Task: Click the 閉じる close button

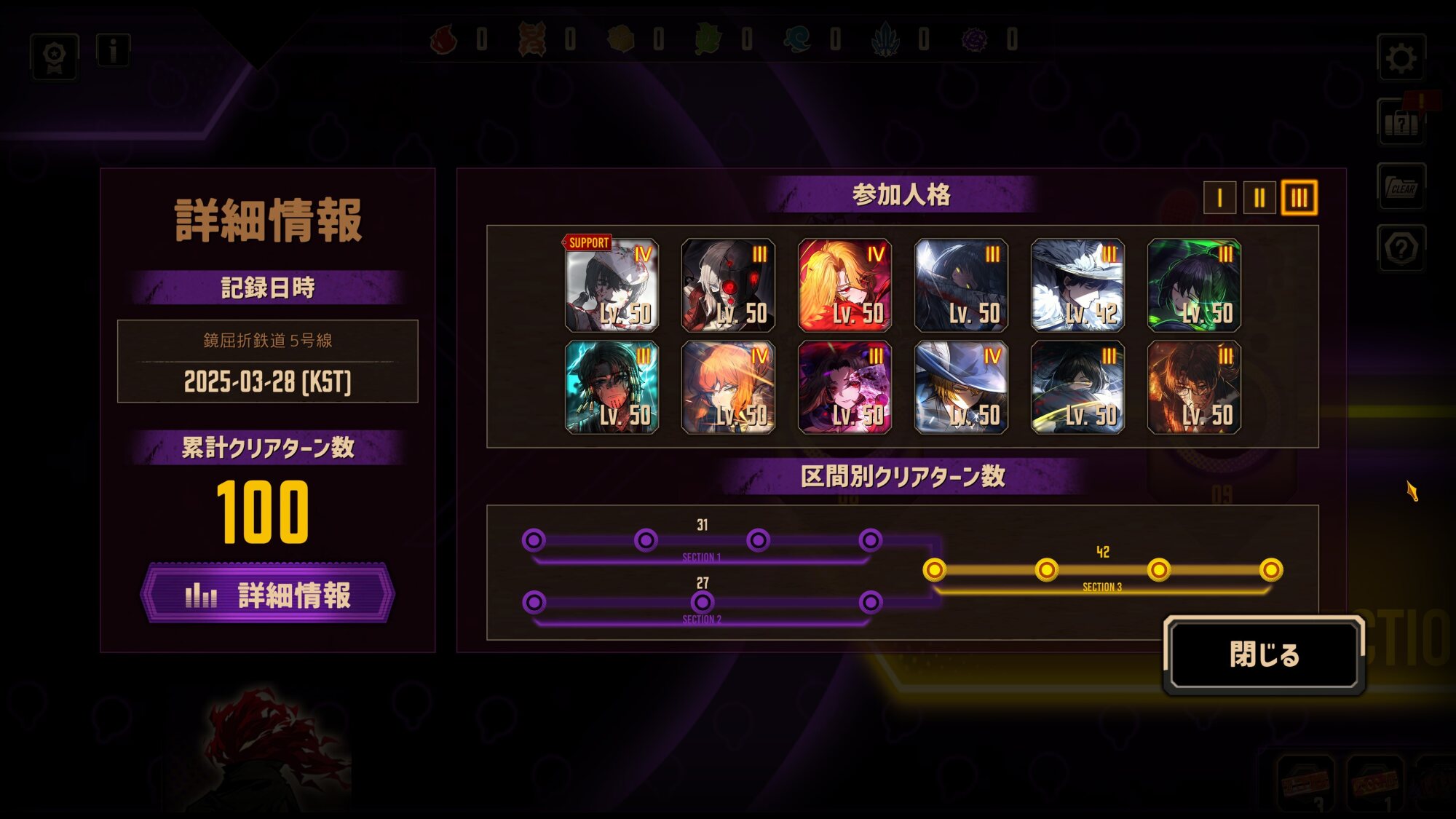Action: point(1264,654)
